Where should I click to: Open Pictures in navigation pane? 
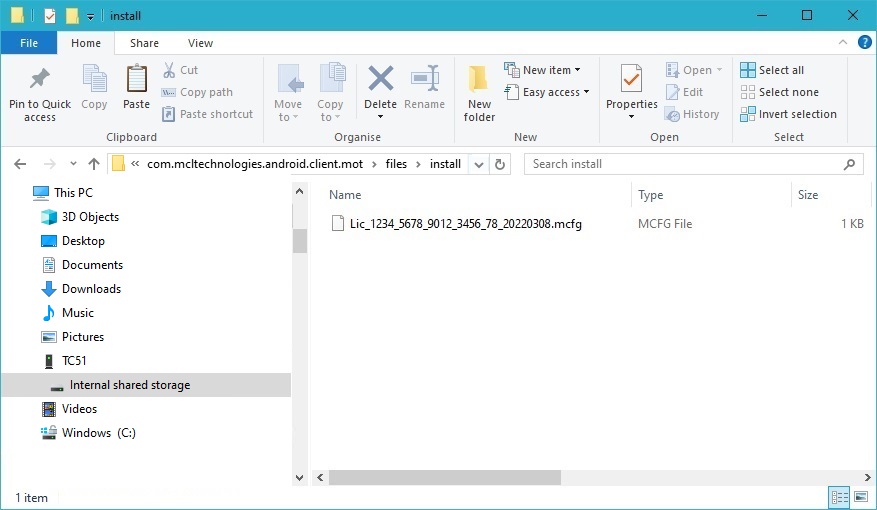click(72, 337)
